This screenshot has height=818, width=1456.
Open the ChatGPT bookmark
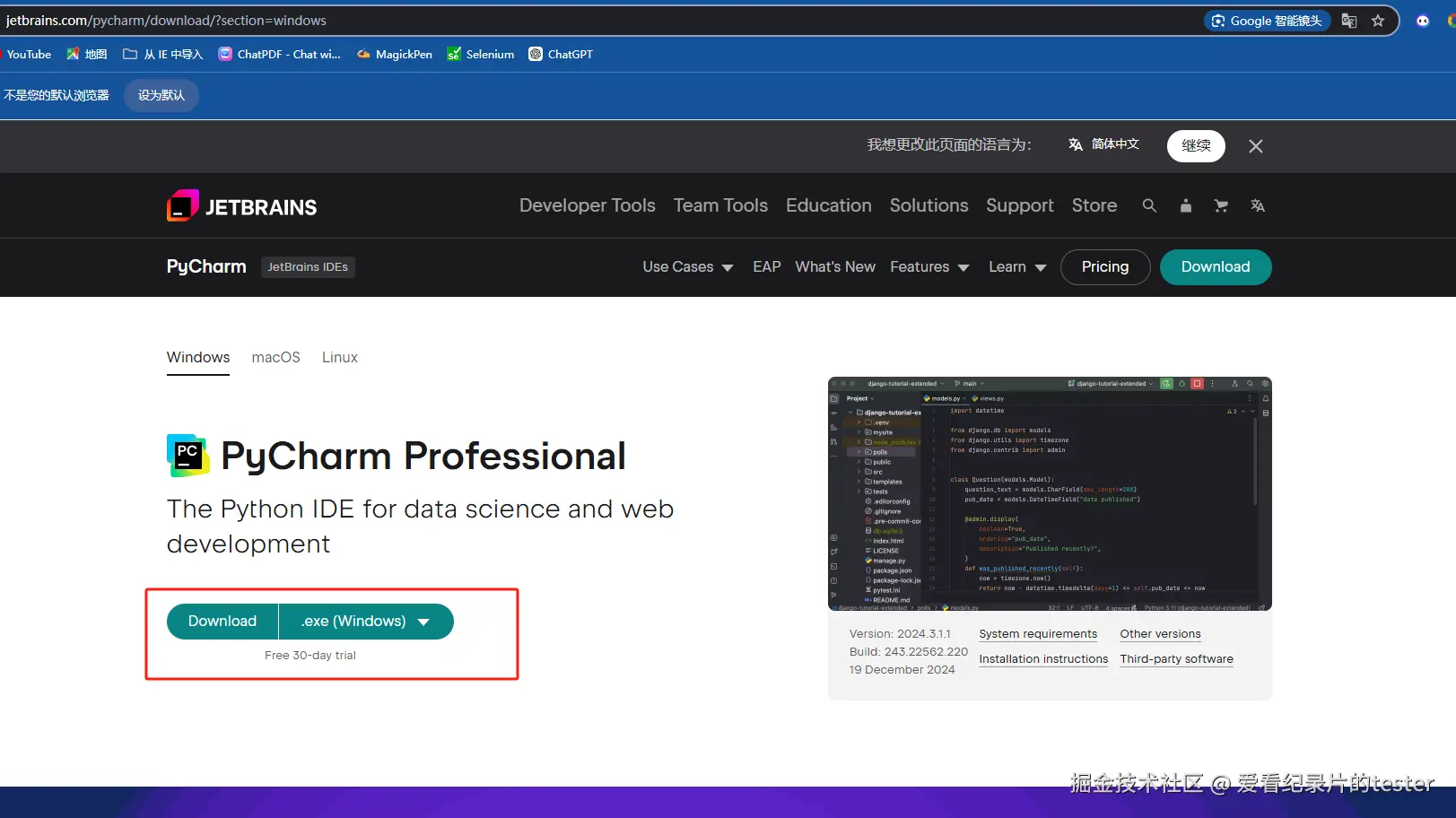(561, 54)
